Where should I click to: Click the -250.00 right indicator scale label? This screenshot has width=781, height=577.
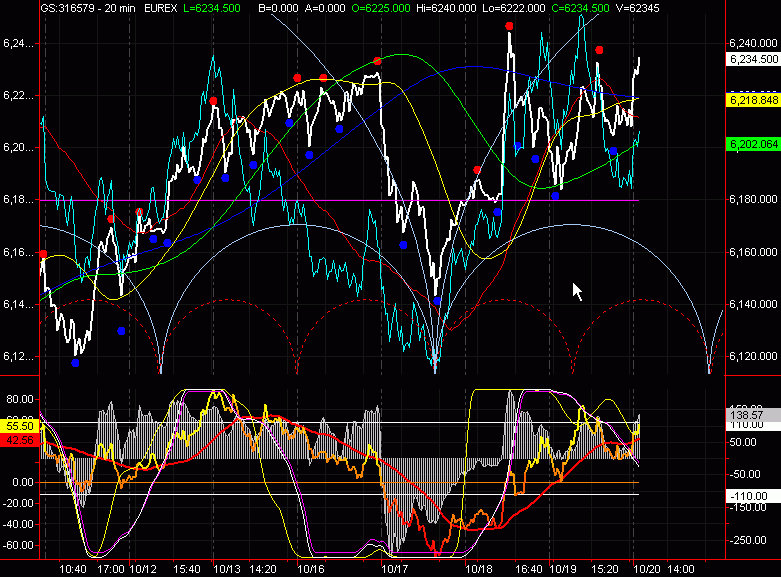(748, 540)
